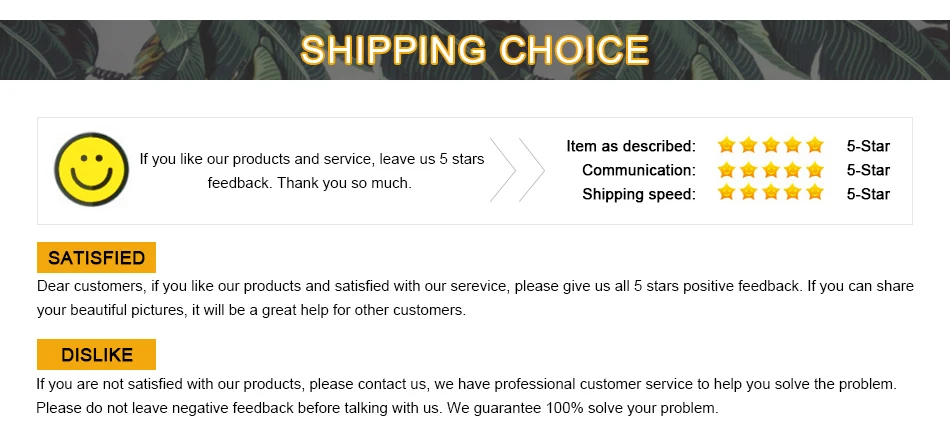Click 5-Star text next to Shipping speed
This screenshot has width=950, height=439.
868,194
